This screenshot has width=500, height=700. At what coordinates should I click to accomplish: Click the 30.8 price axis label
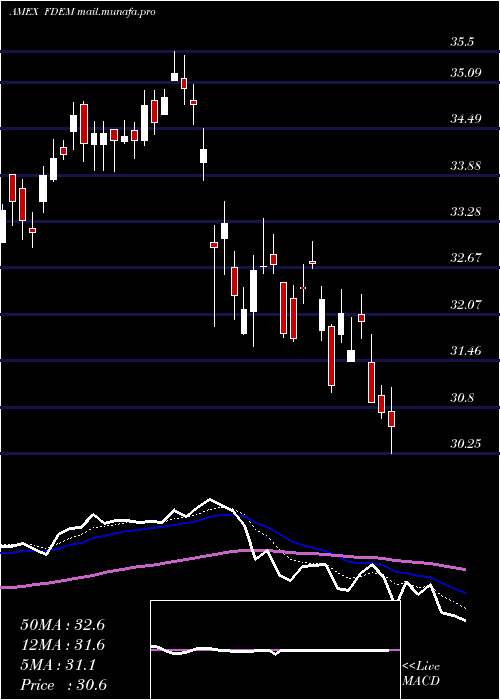pyautogui.click(x=462, y=397)
